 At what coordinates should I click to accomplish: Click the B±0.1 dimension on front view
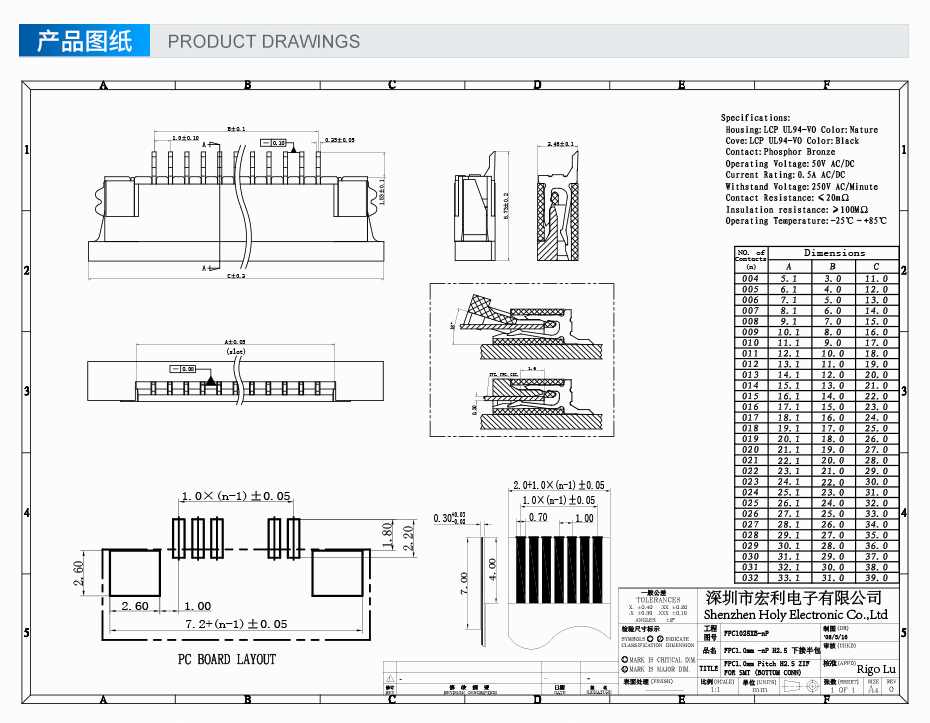[x=236, y=129]
